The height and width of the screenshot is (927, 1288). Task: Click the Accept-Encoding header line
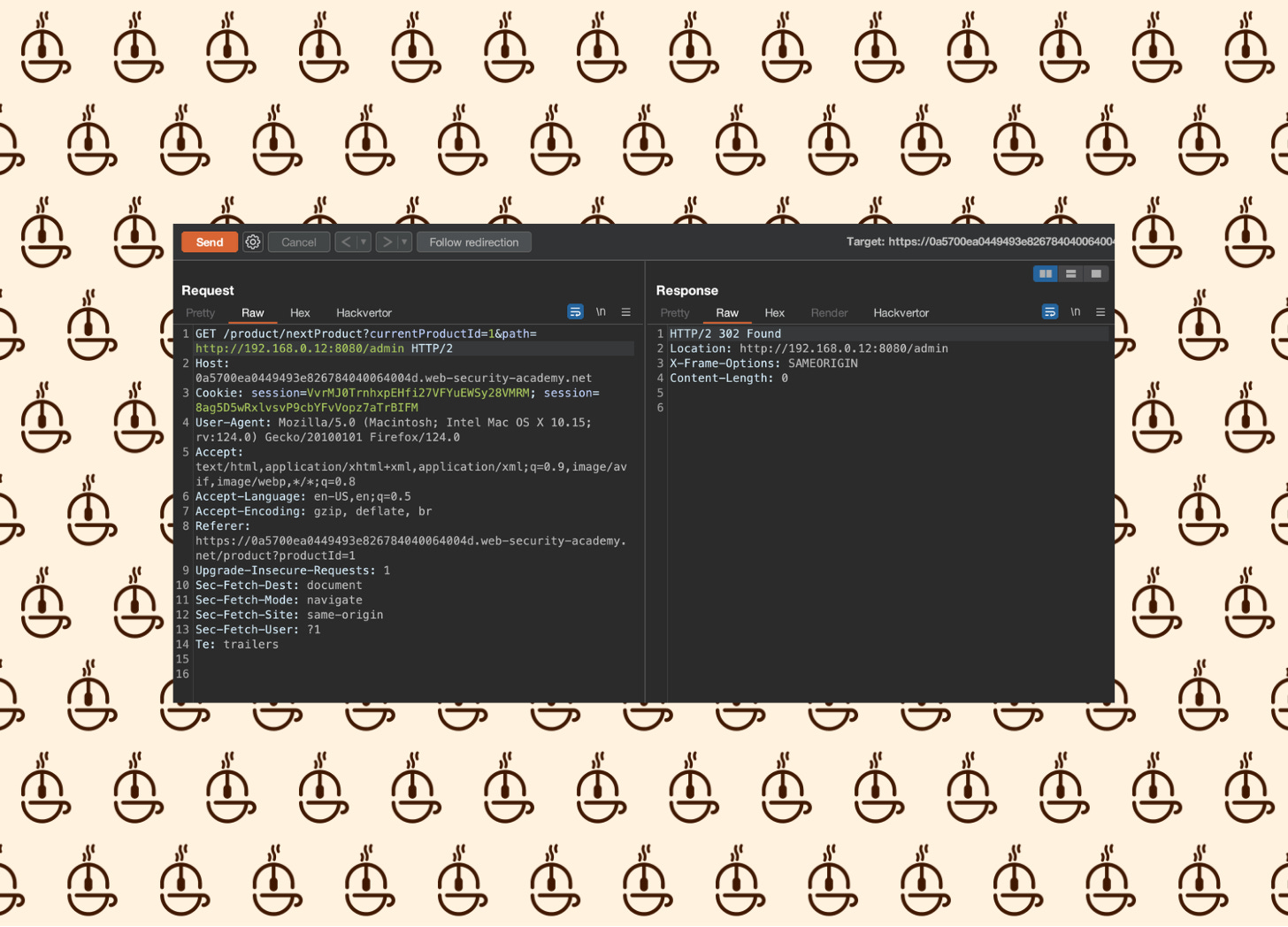[314, 512]
